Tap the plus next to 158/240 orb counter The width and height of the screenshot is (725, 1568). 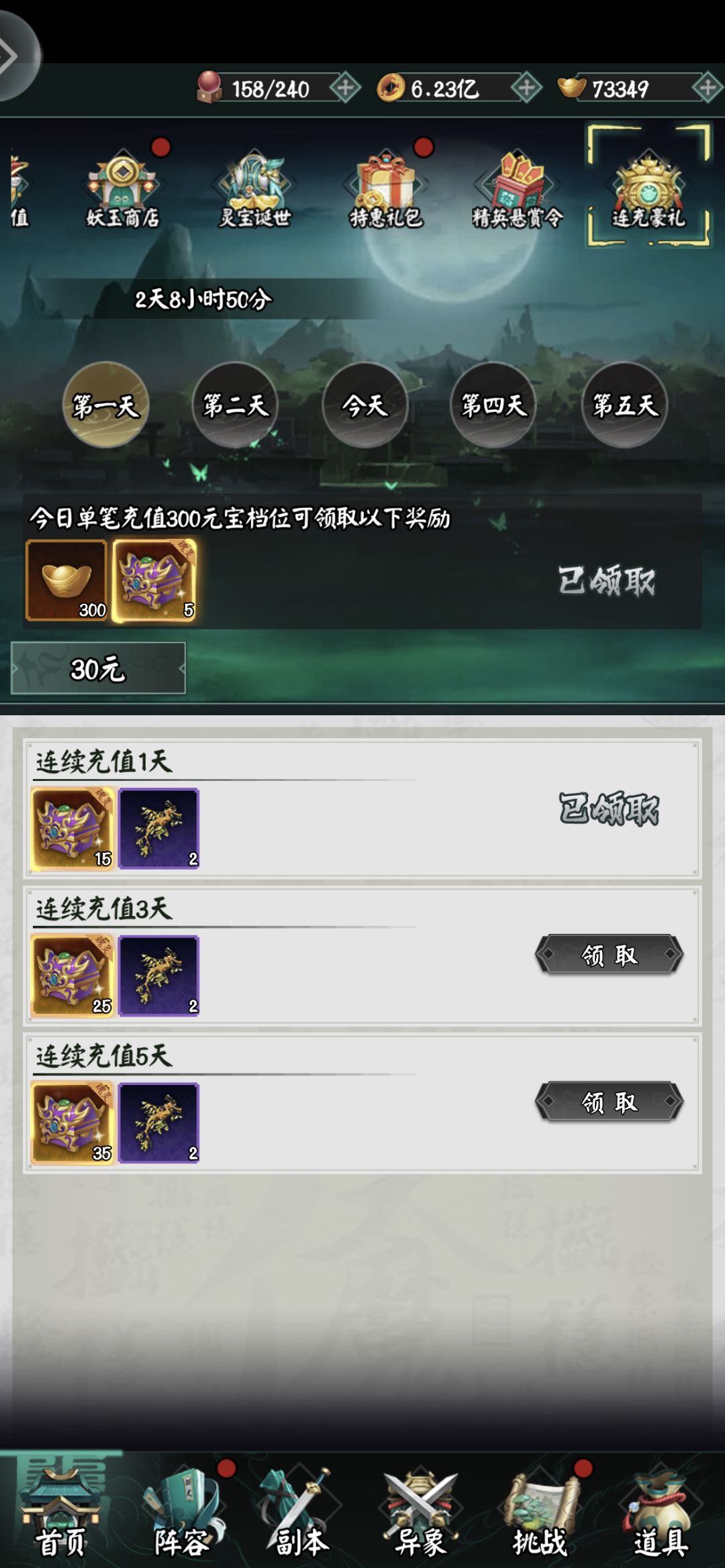[346, 88]
